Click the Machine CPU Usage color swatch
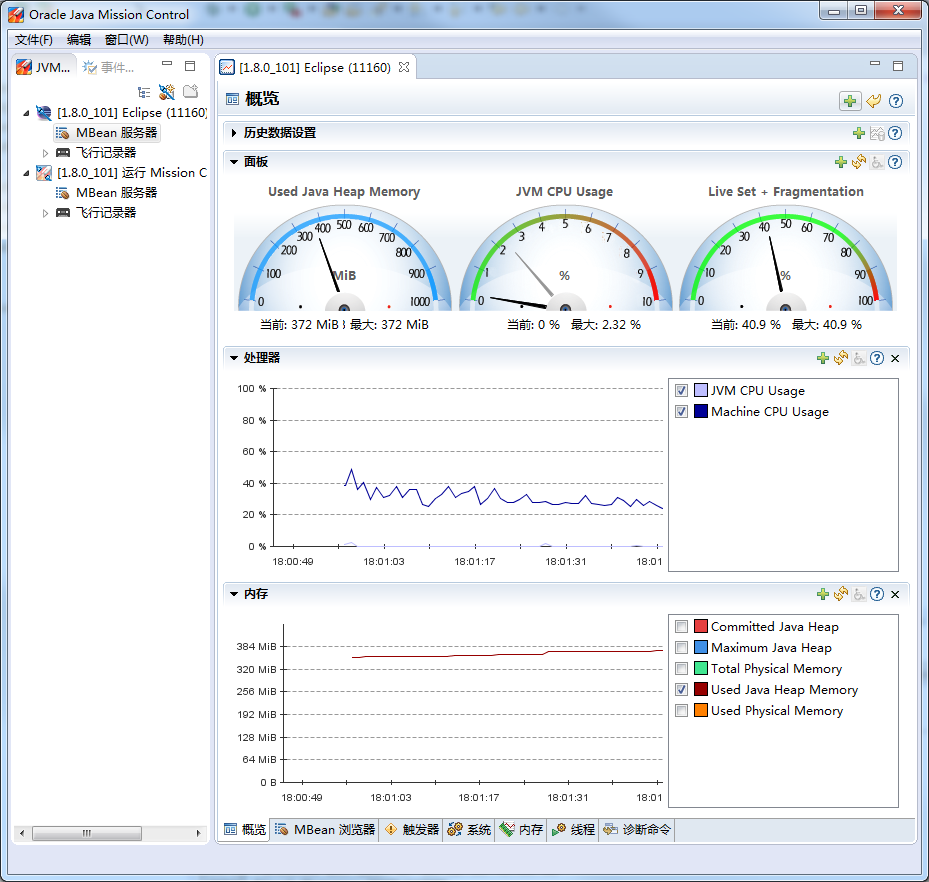929x882 pixels. pos(701,412)
